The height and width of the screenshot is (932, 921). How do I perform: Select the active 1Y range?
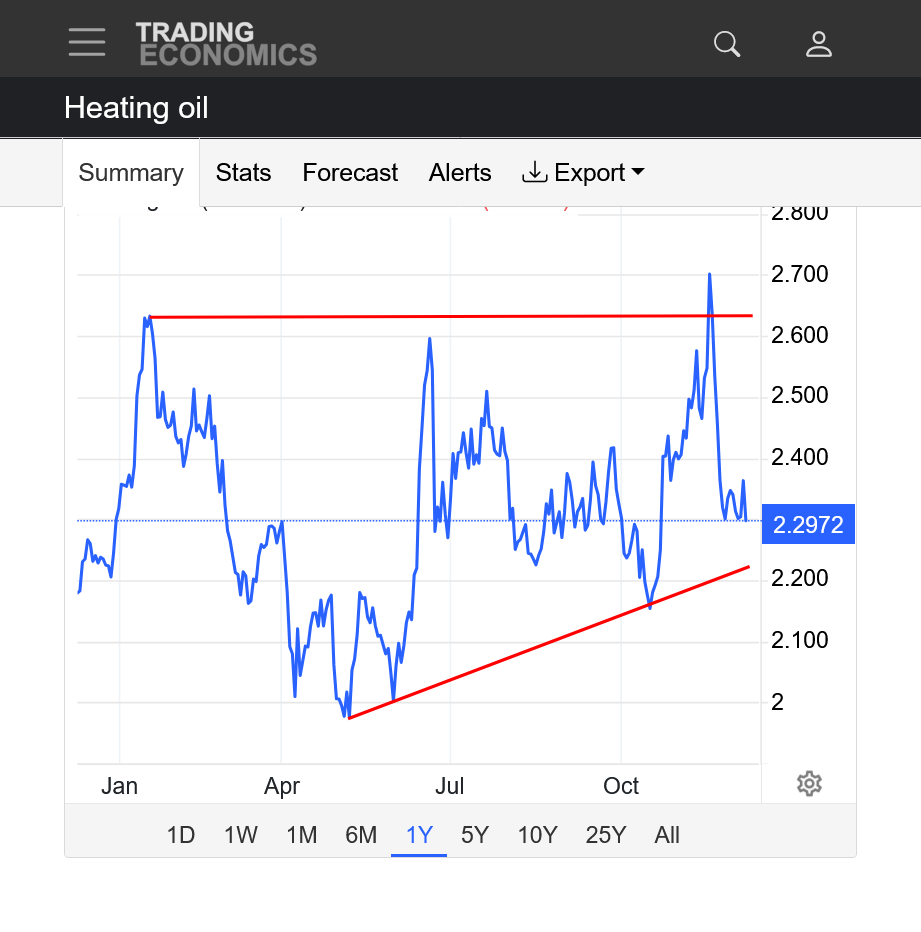[x=419, y=835]
